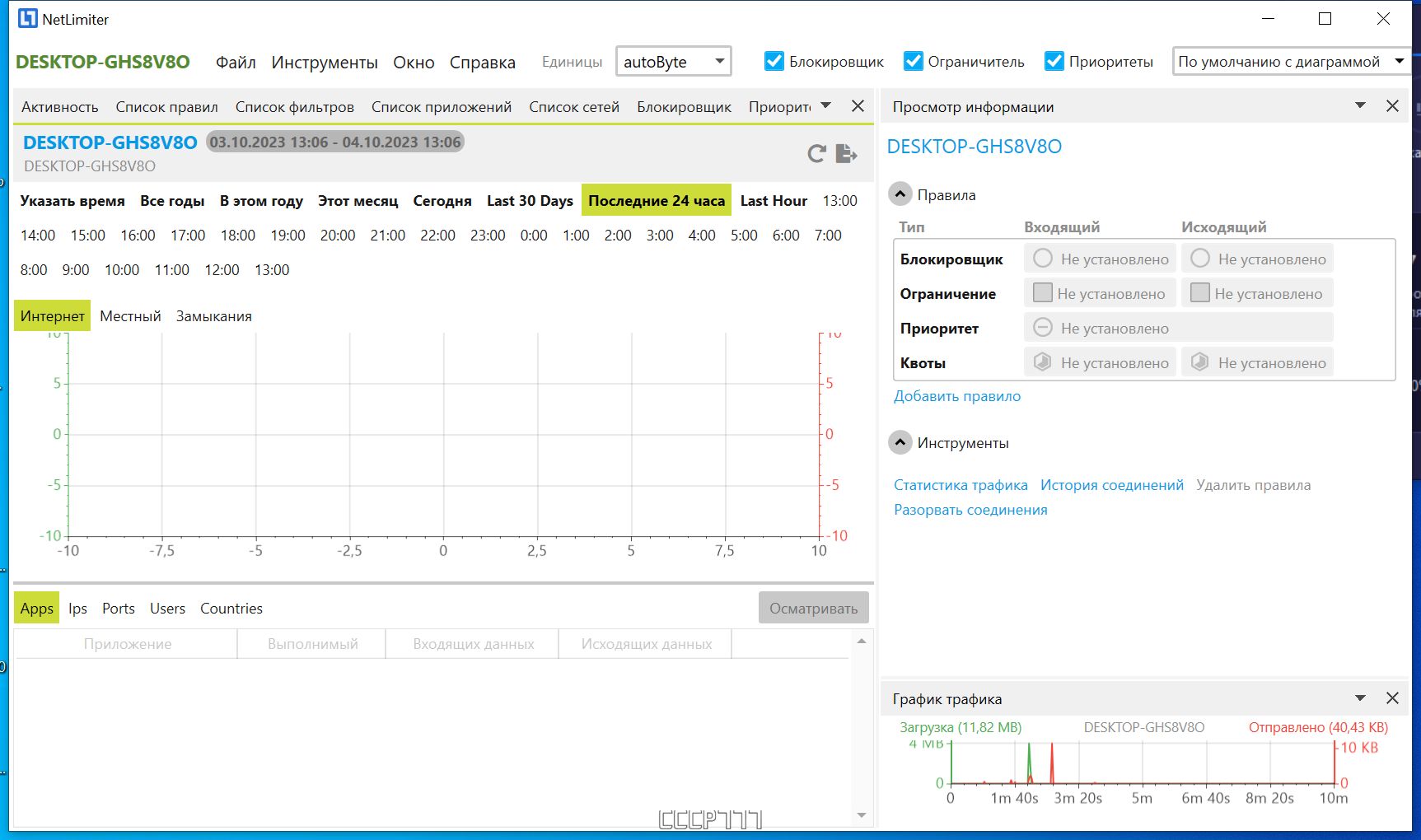Click the date range 03.10.2023 badge
The width and height of the screenshot is (1421, 840).
point(335,142)
